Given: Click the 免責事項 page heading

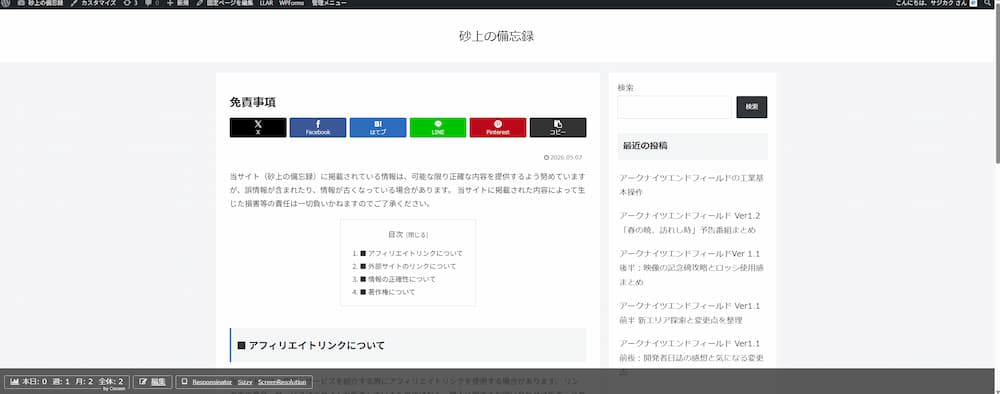Looking at the screenshot, I should click(x=253, y=102).
